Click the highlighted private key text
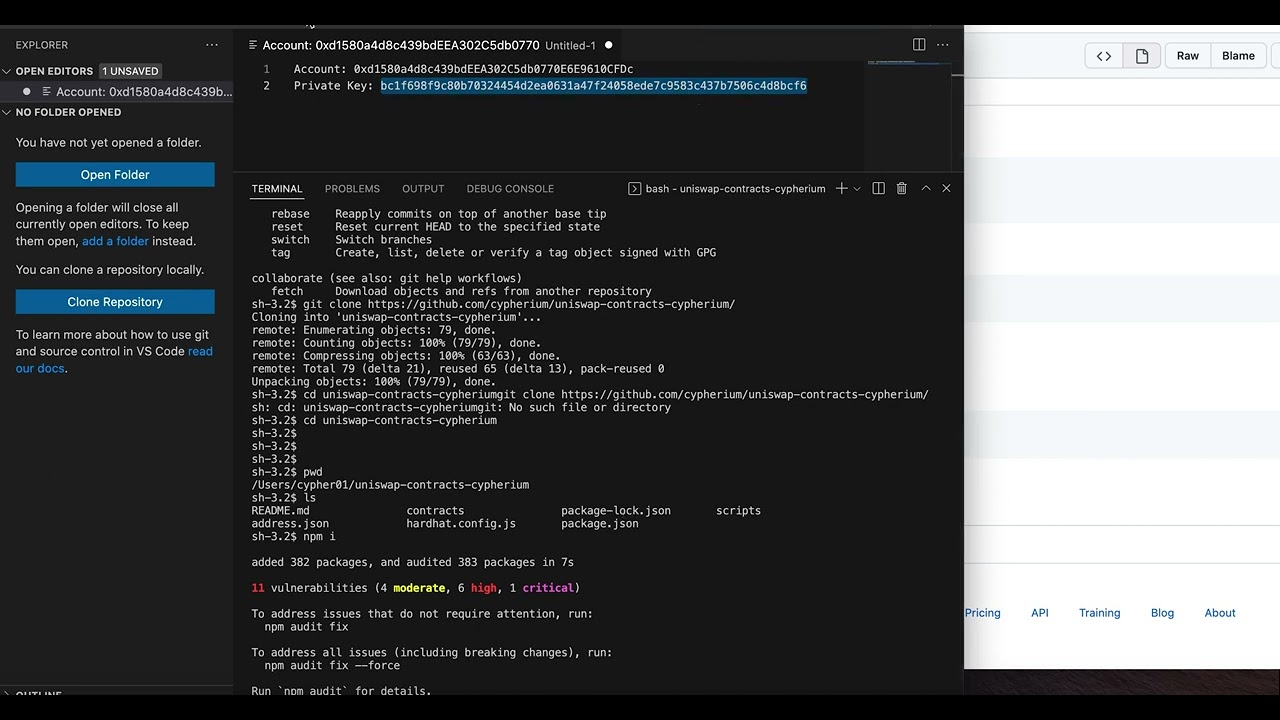The width and height of the screenshot is (1280, 720). point(593,86)
